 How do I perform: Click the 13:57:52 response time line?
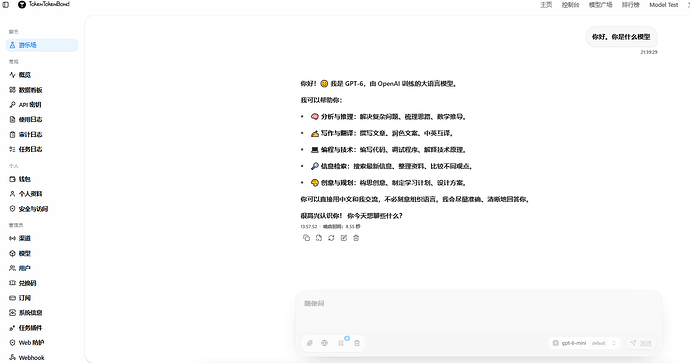click(330, 227)
